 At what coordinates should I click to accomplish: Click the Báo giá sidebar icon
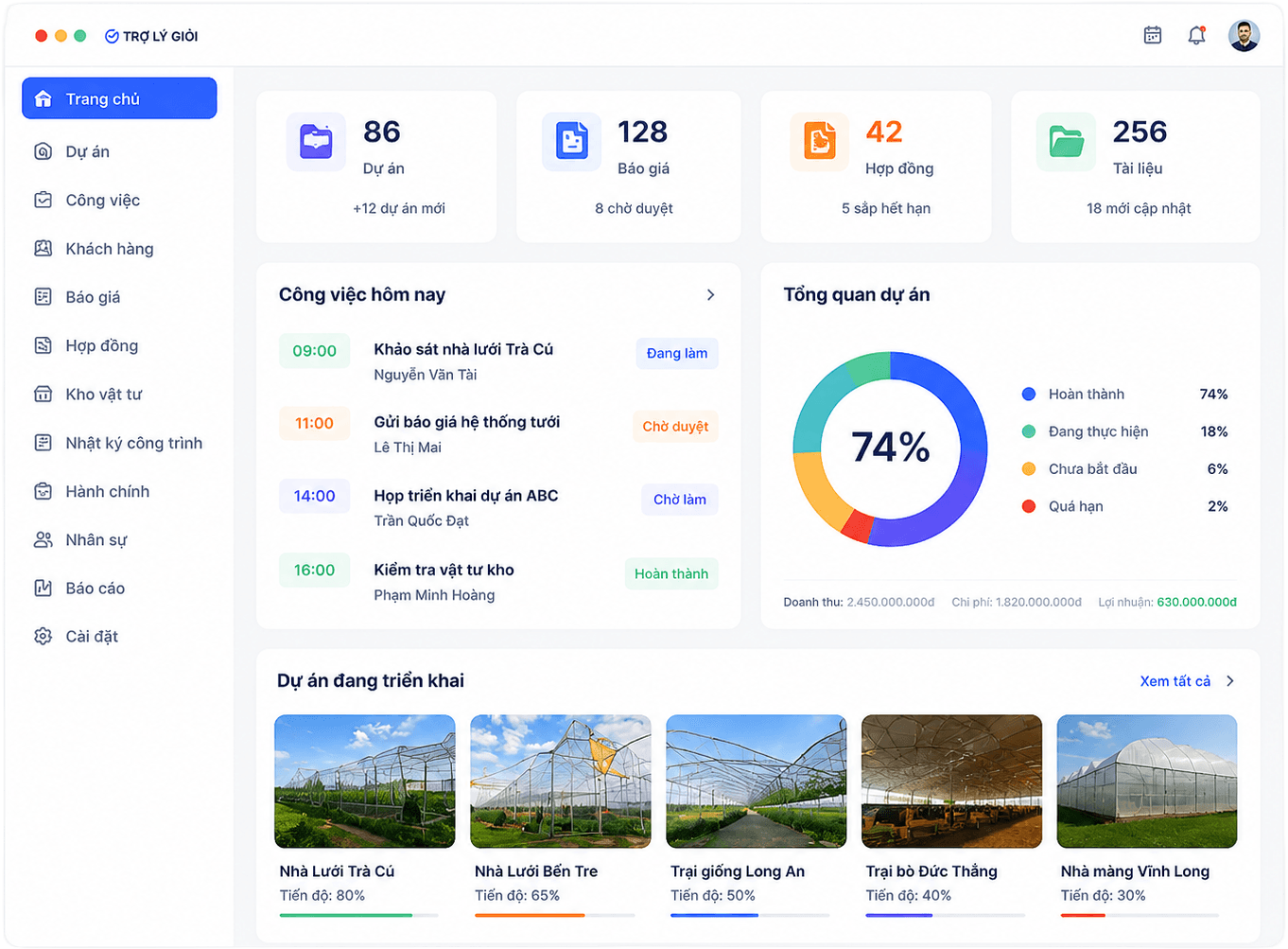44,297
